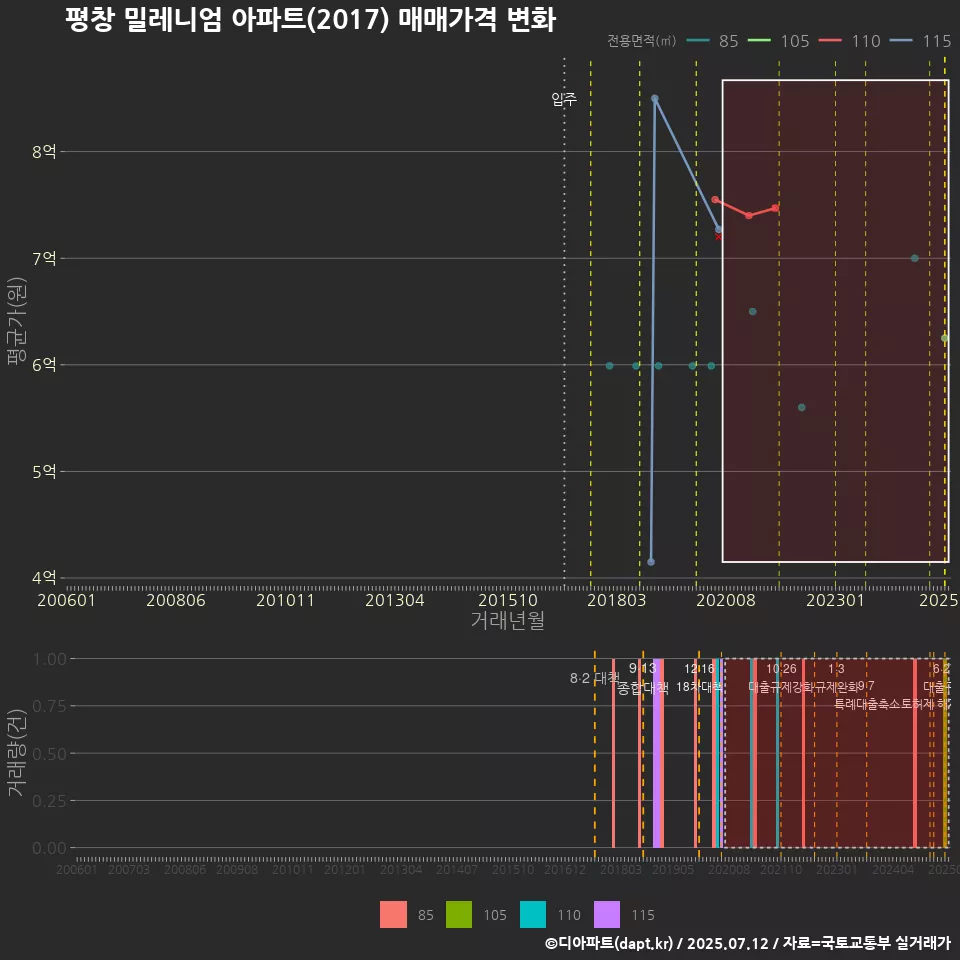Screen dimensions: 960x960
Task: Click the purple 115 bar in volume chart
Action: coord(657,753)
